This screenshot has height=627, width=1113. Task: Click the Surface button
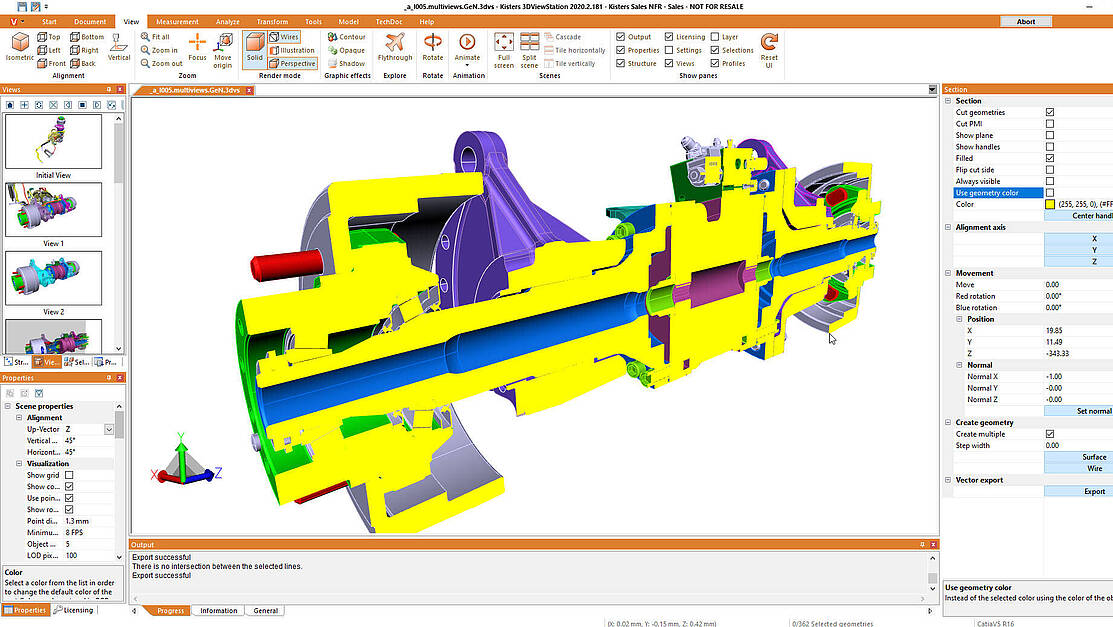pyautogui.click(x=1079, y=457)
